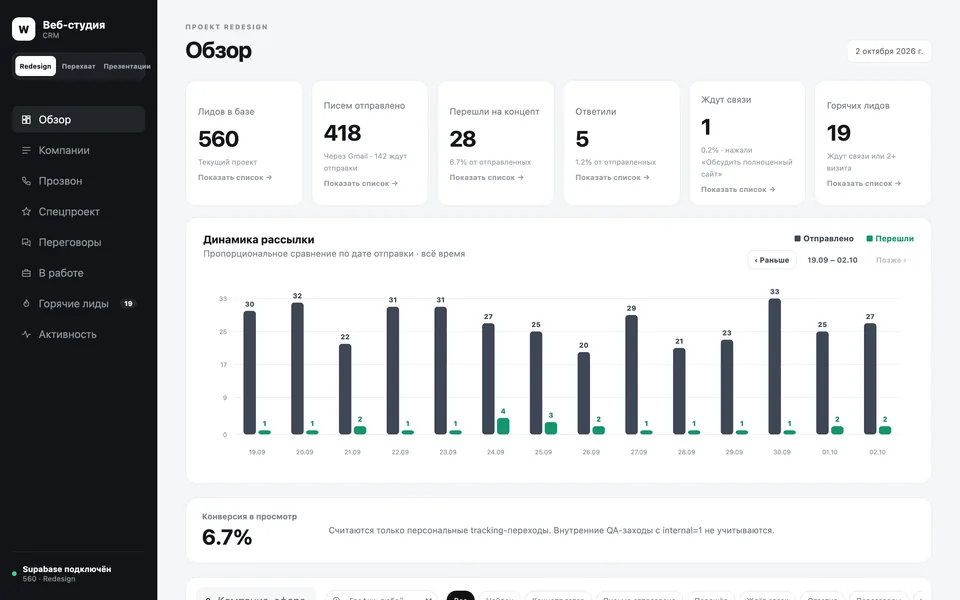Click the Supabase подключён status text
This screenshot has width=960, height=600.
[67, 569]
